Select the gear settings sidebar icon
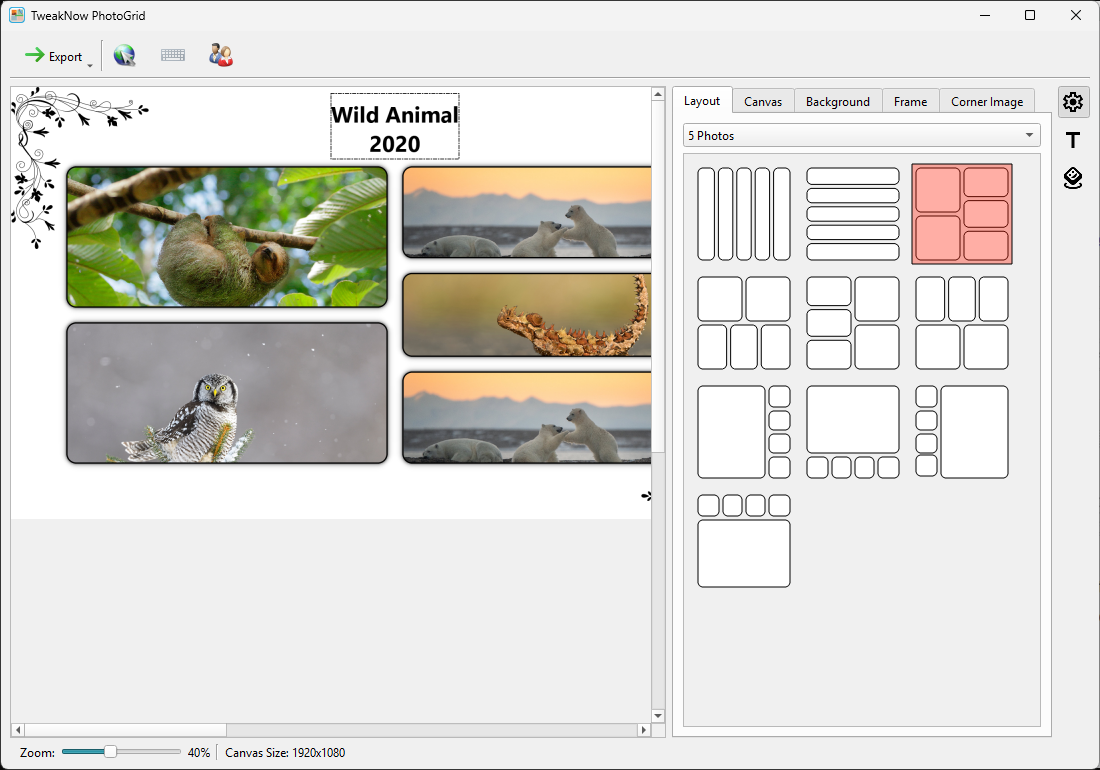 (x=1073, y=102)
